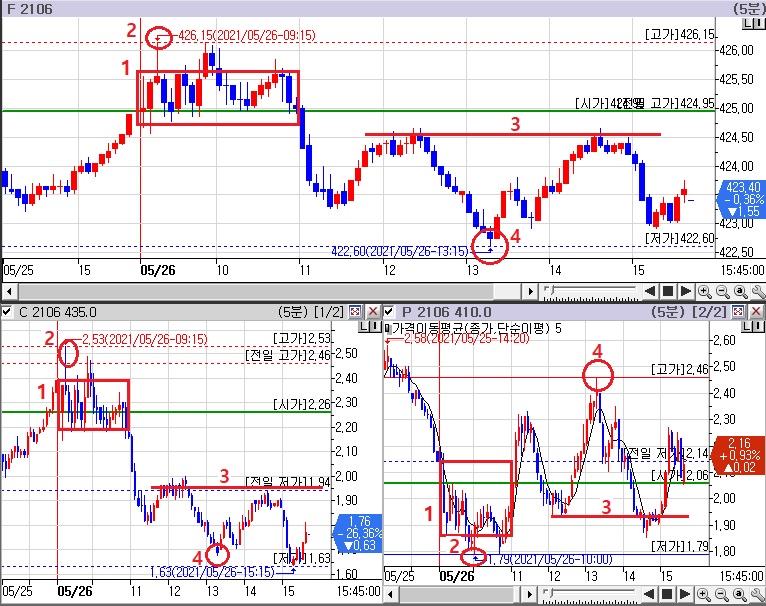This screenshot has width=766, height=606.
Task: Toggle the L button on C 2106 chart
Action: 364,326
